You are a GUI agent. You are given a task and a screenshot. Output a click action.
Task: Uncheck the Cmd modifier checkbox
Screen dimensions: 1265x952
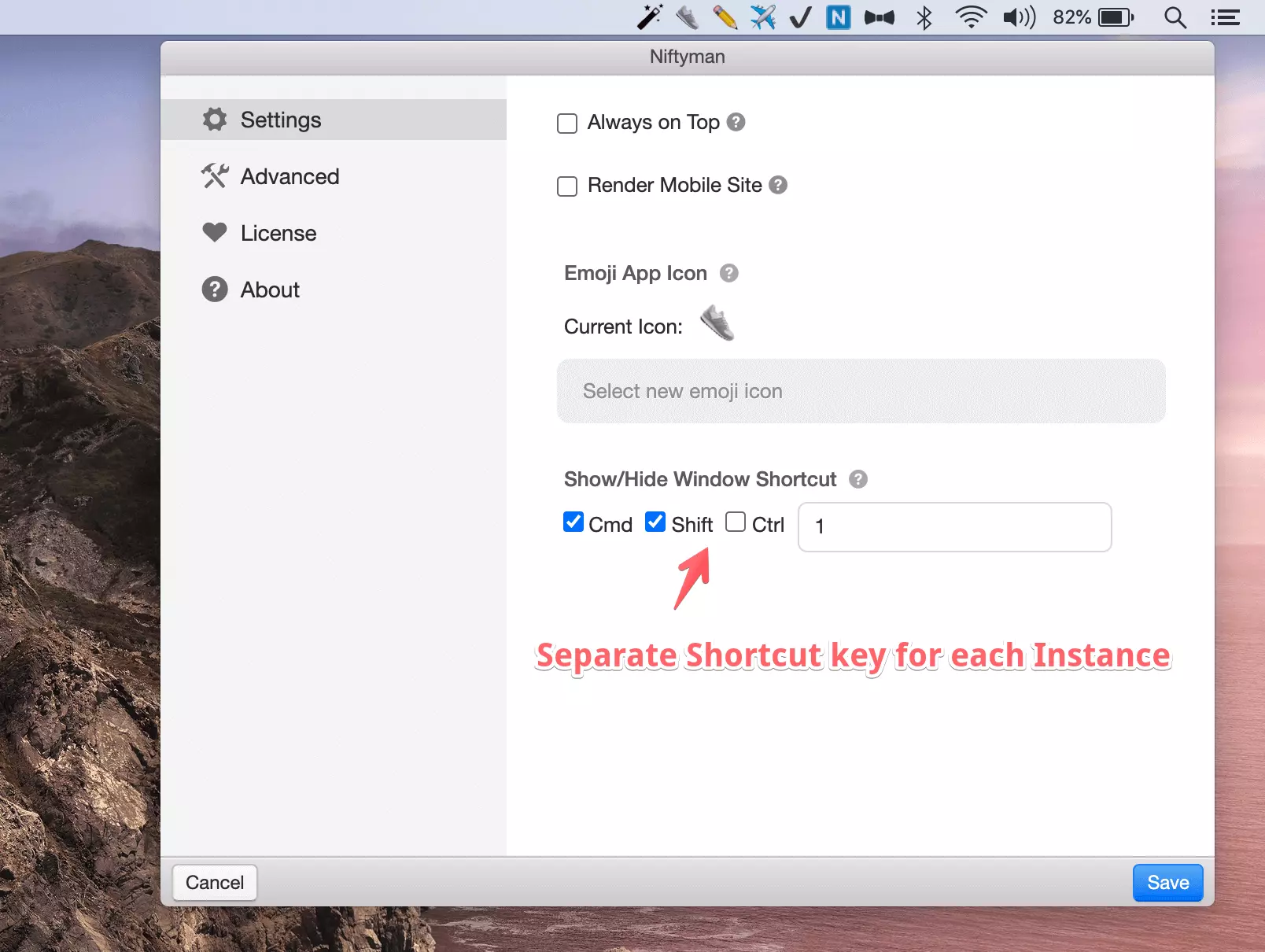point(573,522)
